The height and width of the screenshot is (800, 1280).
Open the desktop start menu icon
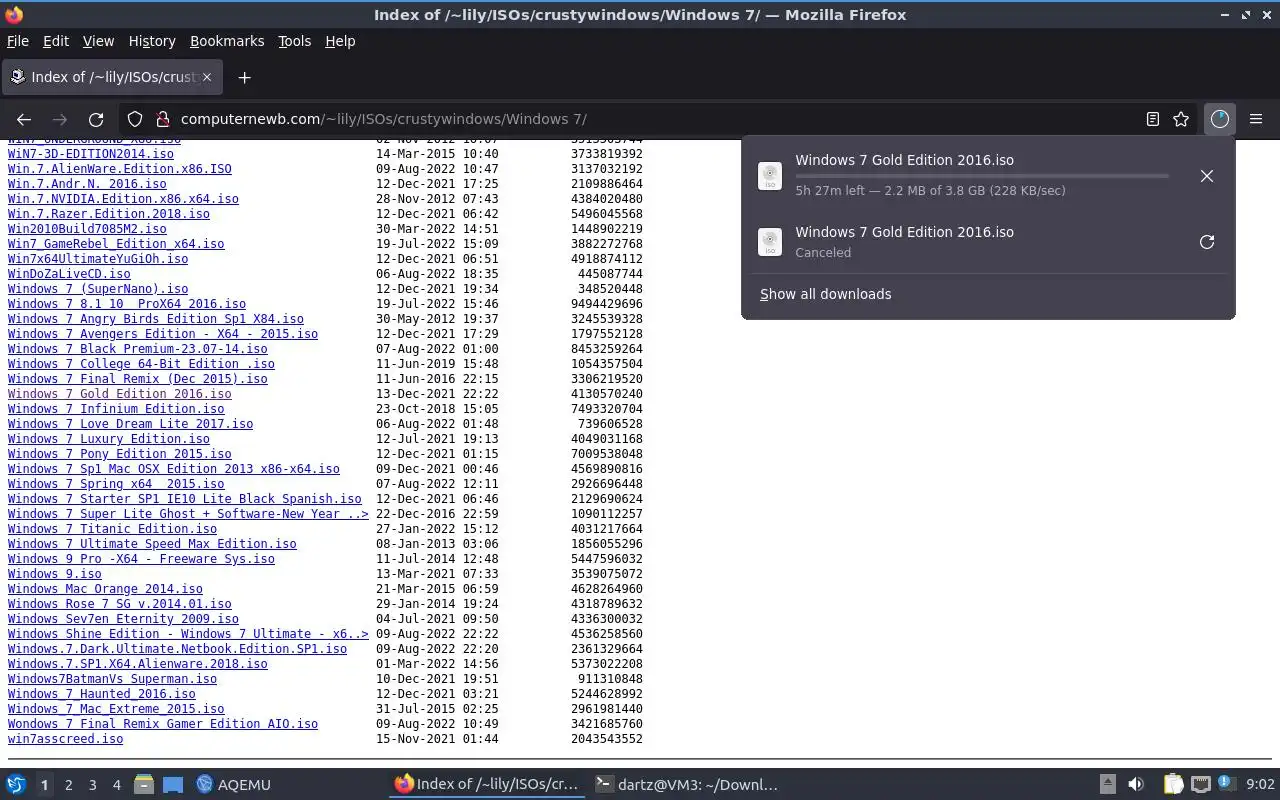coord(15,785)
